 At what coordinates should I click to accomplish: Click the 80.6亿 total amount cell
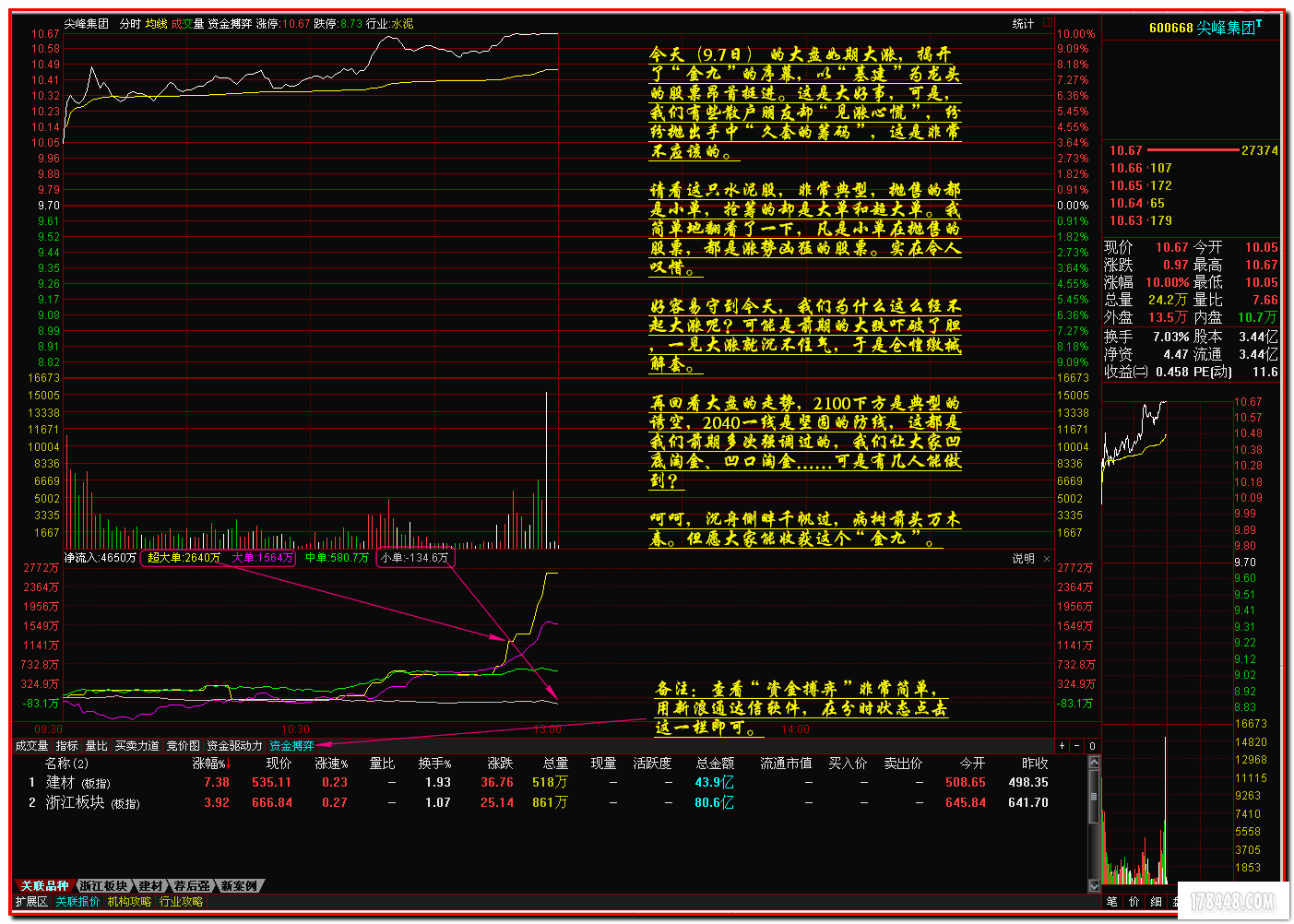pyautogui.click(x=715, y=803)
